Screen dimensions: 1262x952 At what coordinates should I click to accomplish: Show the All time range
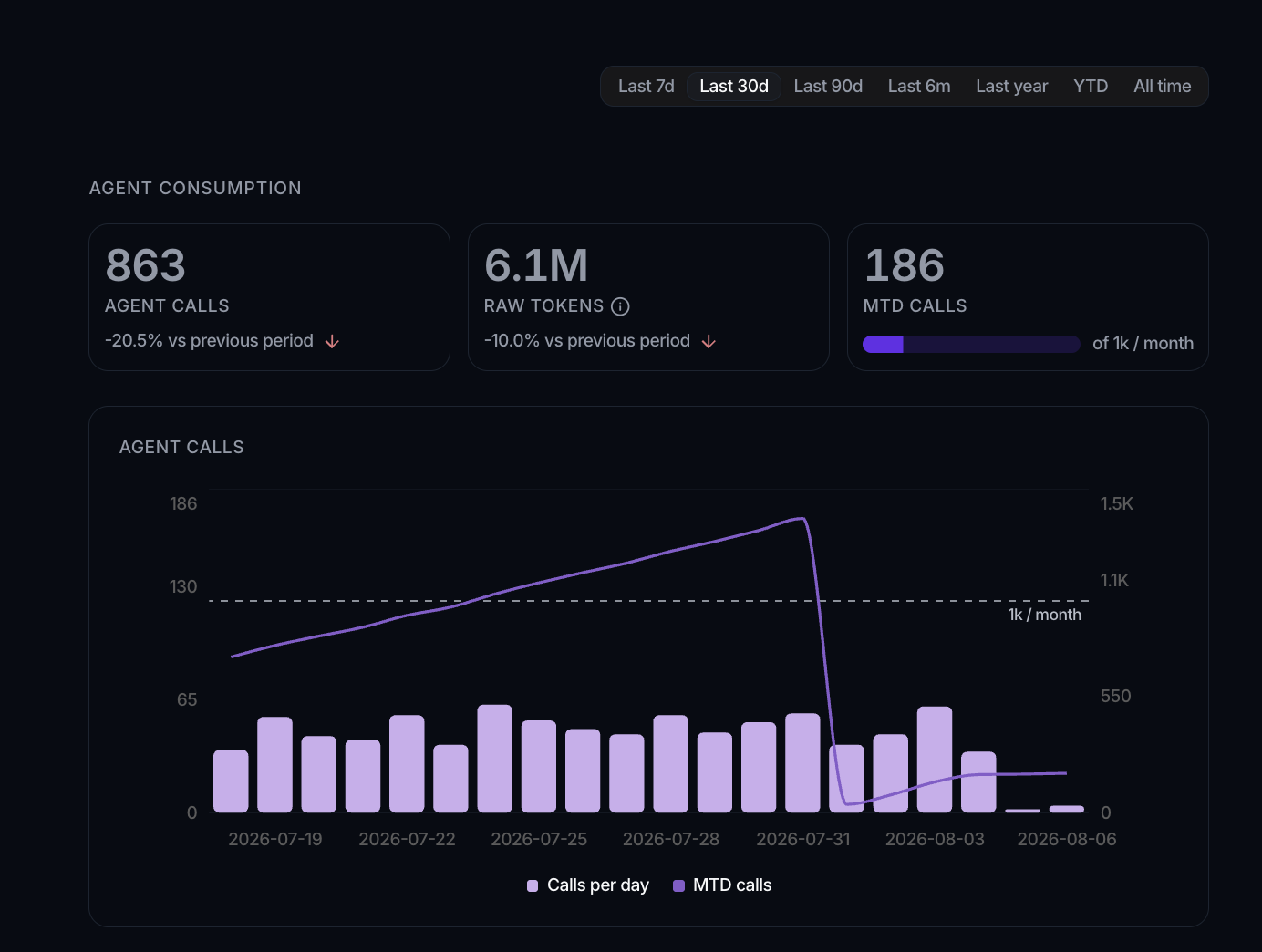coord(1162,86)
